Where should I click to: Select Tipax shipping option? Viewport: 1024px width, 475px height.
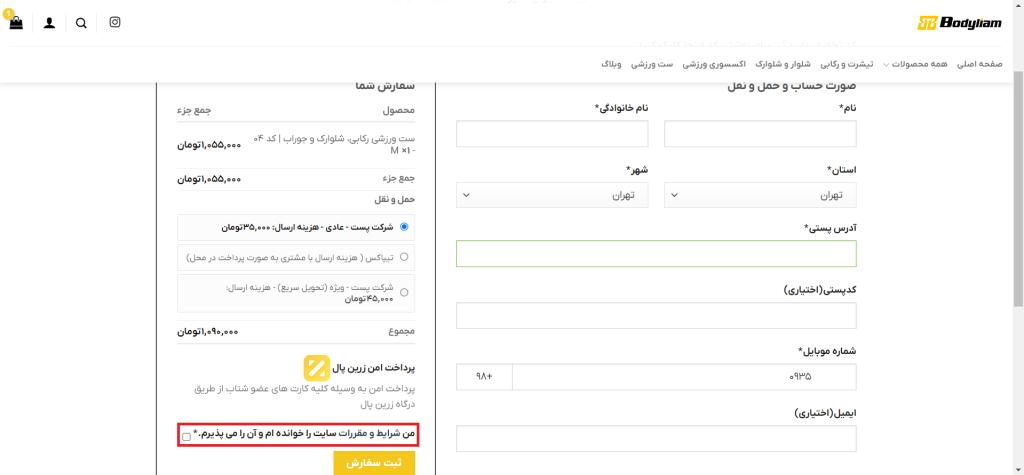404,257
